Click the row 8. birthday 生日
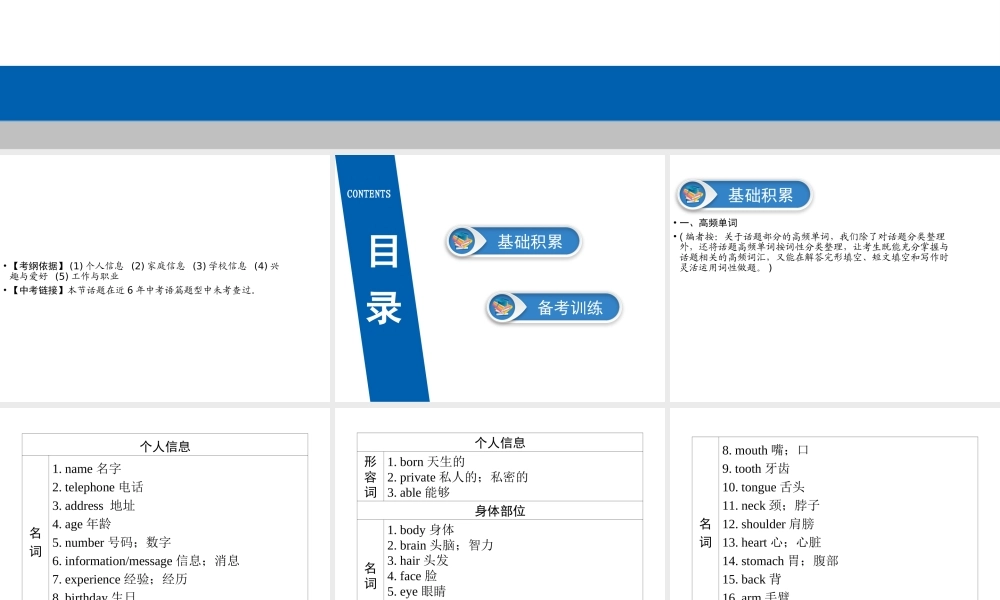This screenshot has width=1000, height=600. [94, 596]
